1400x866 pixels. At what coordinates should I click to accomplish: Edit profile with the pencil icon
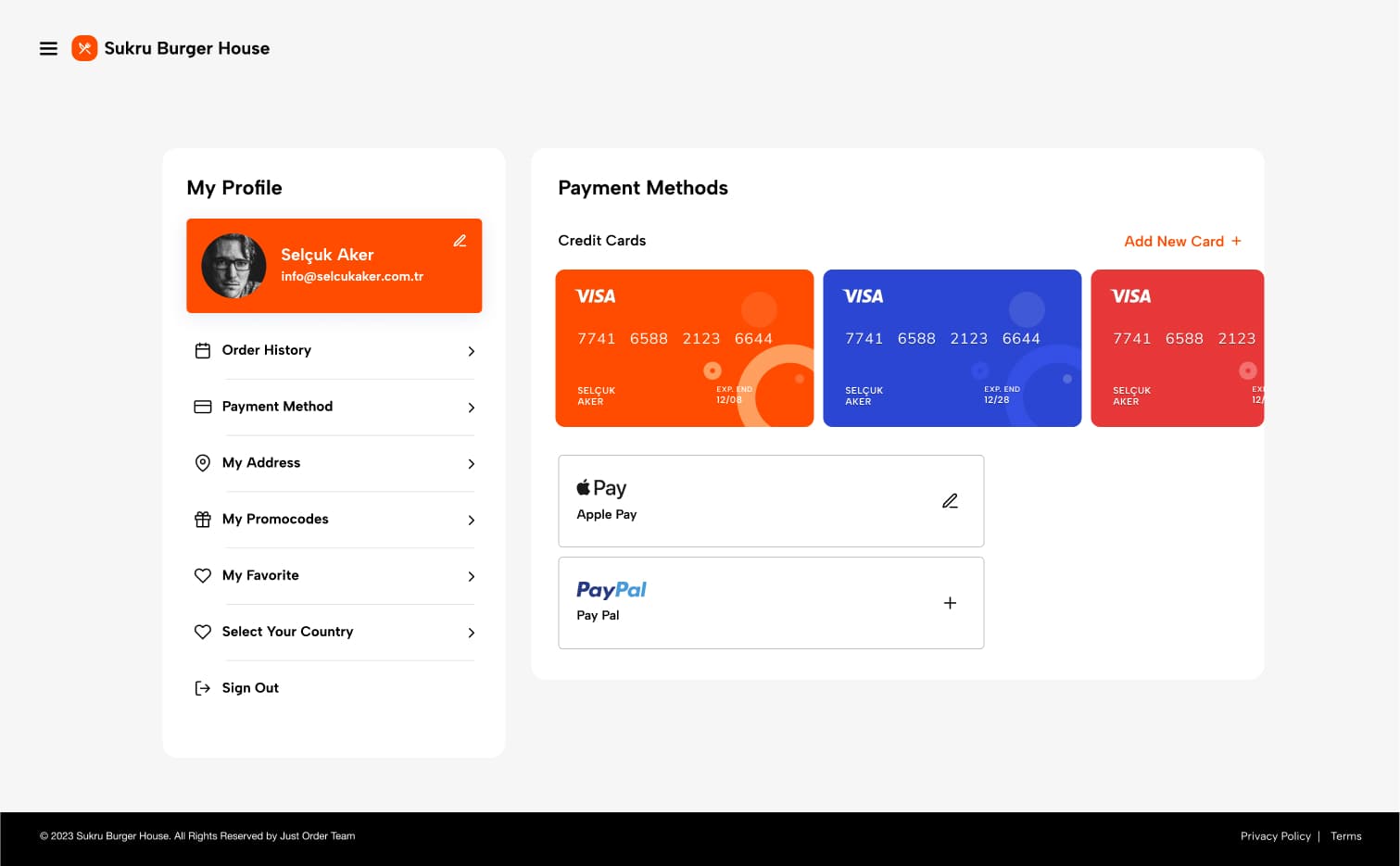point(460,241)
